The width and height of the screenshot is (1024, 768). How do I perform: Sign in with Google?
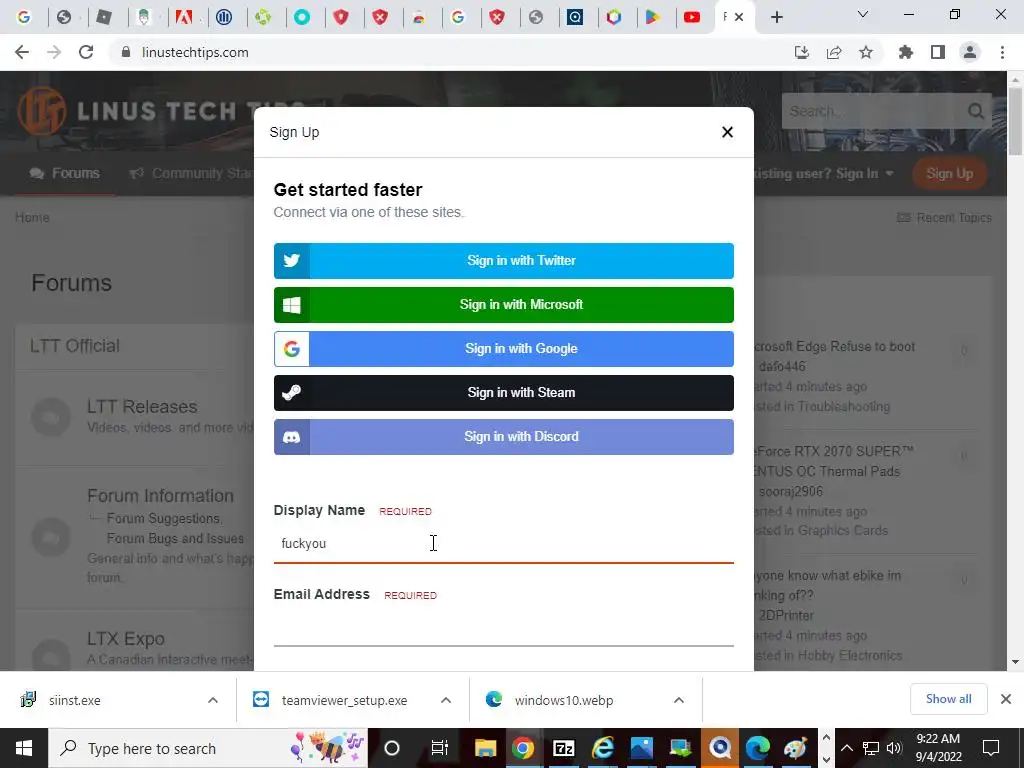click(x=504, y=349)
